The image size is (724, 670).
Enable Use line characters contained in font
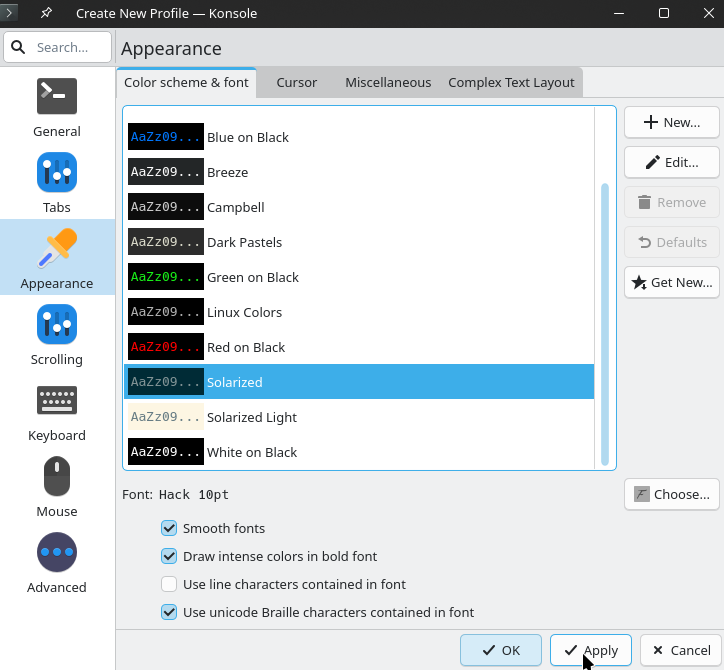(x=169, y=584)
